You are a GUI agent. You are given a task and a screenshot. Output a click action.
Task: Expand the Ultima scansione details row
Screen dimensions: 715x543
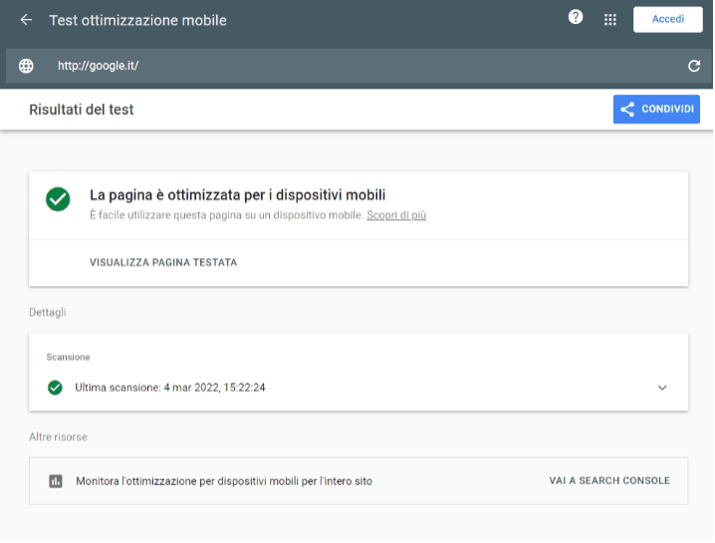[358, 388]
